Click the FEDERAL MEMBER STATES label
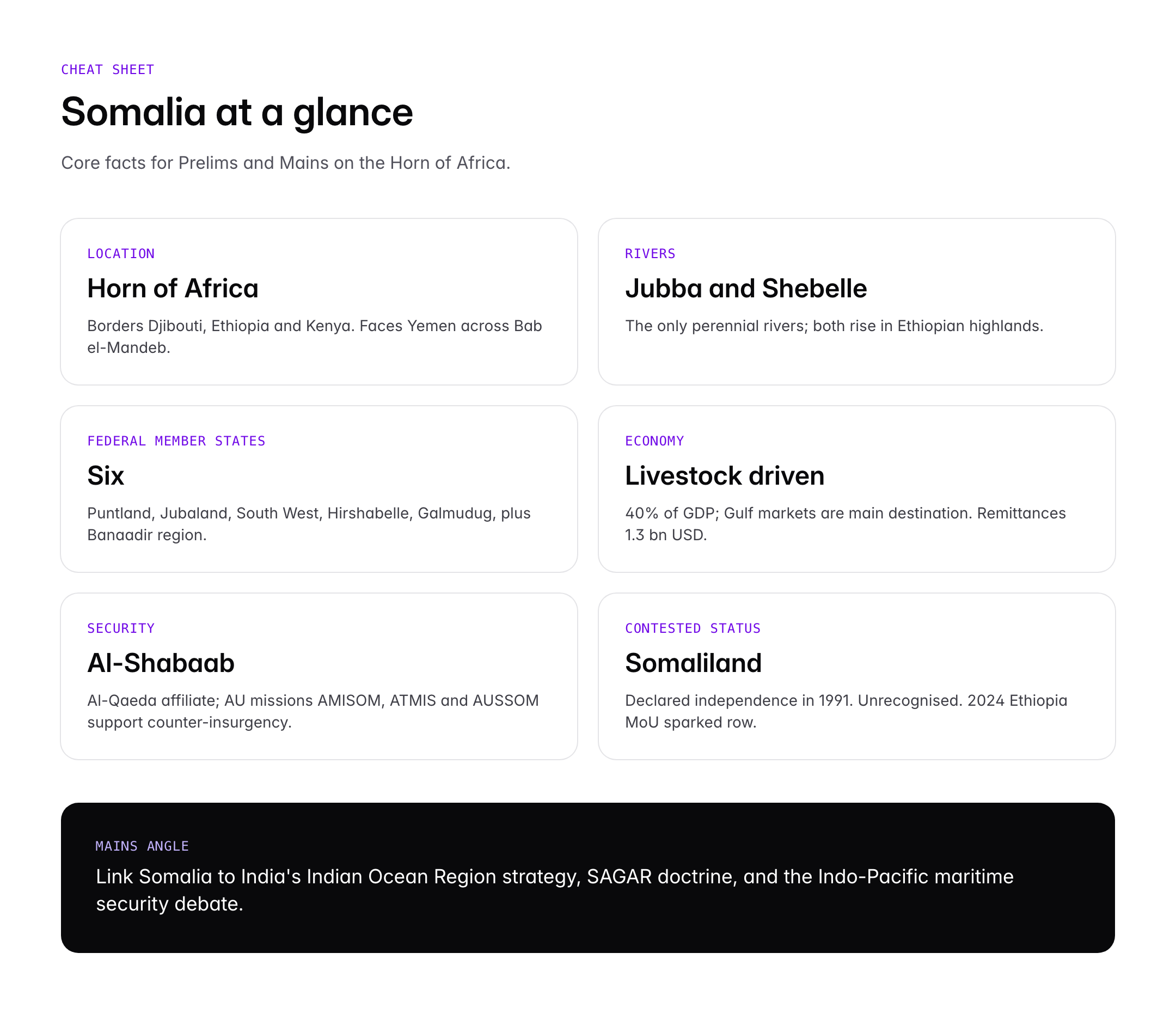 (176, 441)
